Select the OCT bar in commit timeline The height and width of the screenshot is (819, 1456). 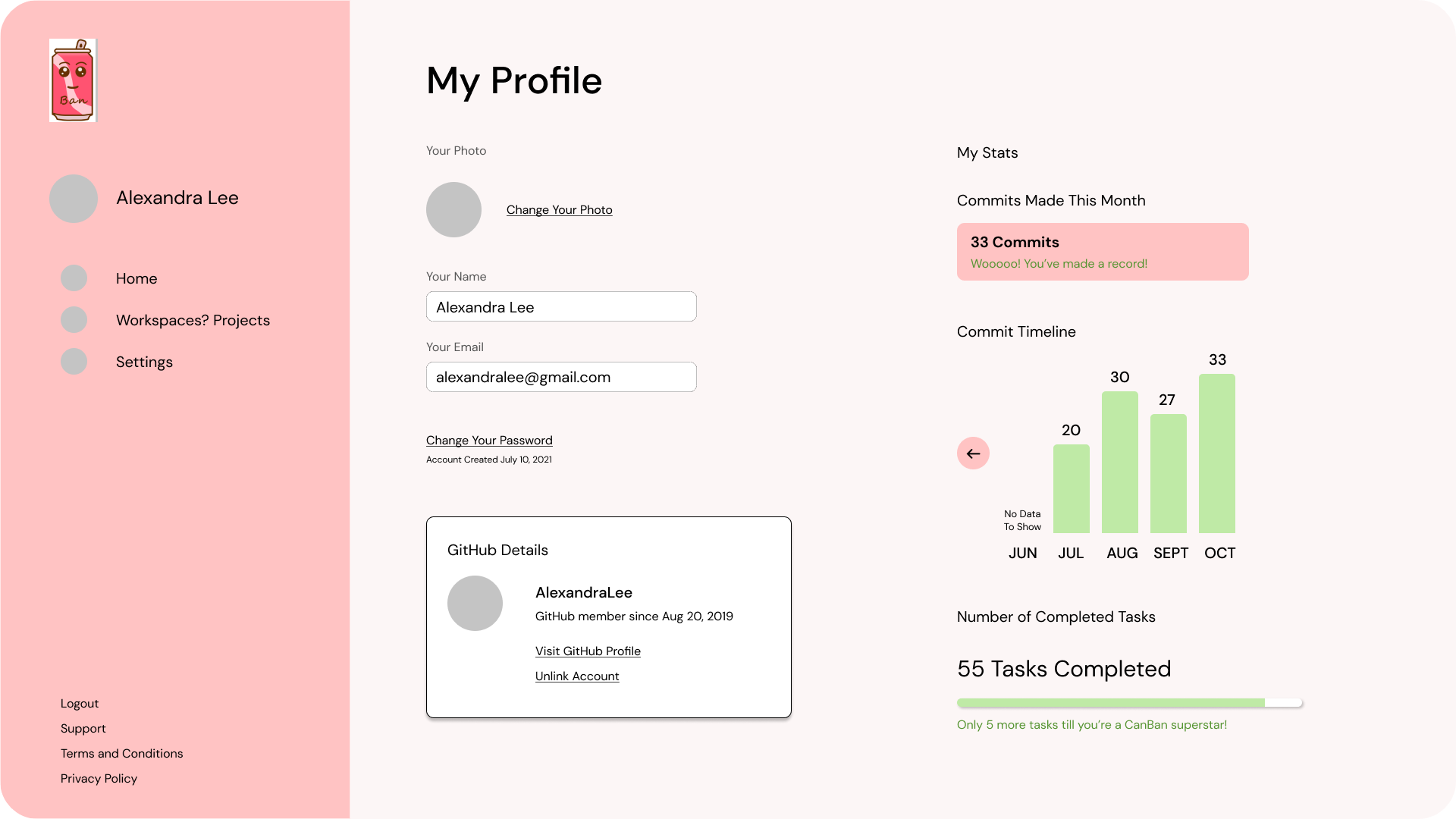pos(1217,453)
